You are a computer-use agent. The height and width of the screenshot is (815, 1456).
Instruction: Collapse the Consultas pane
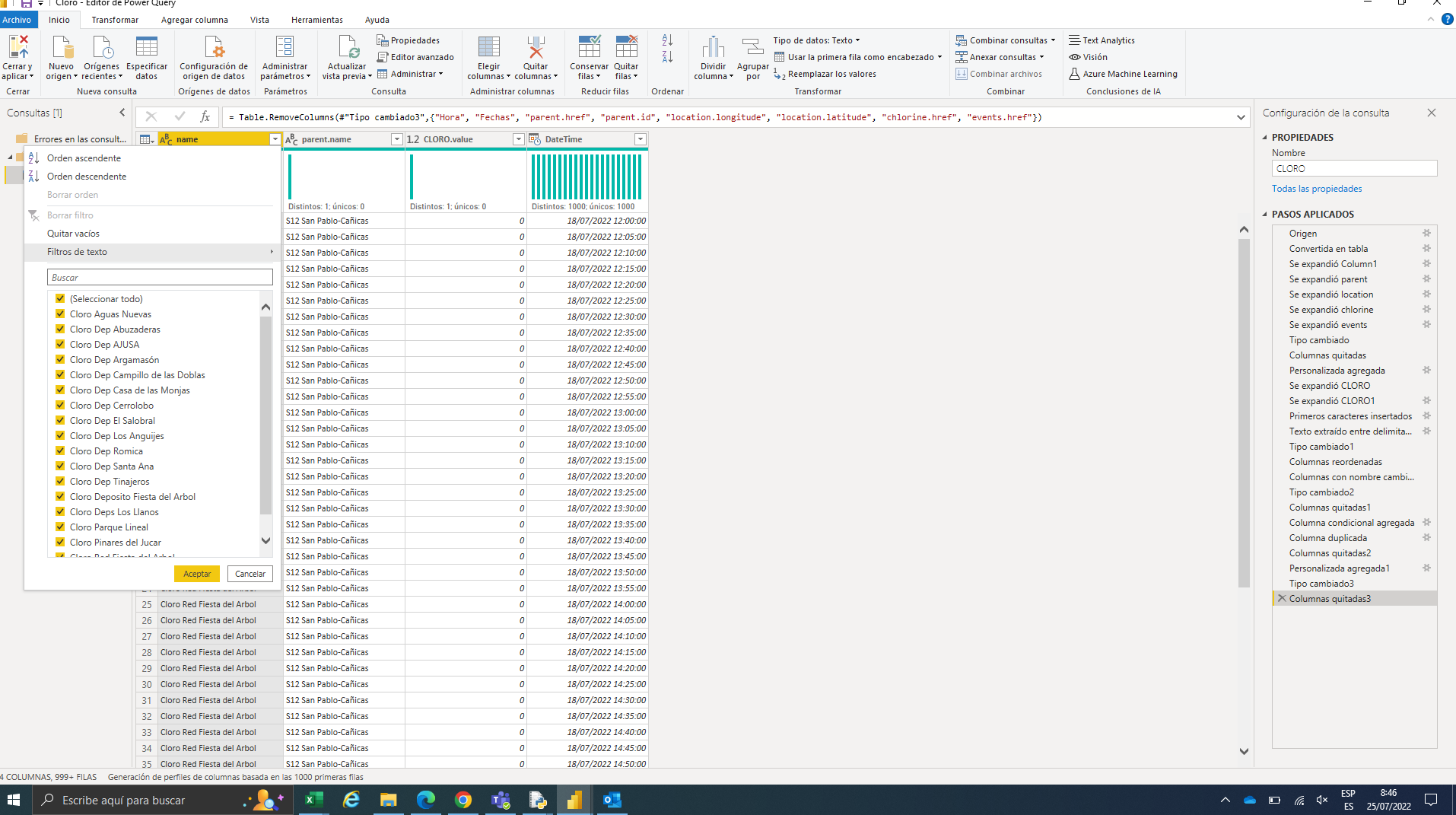122,113
